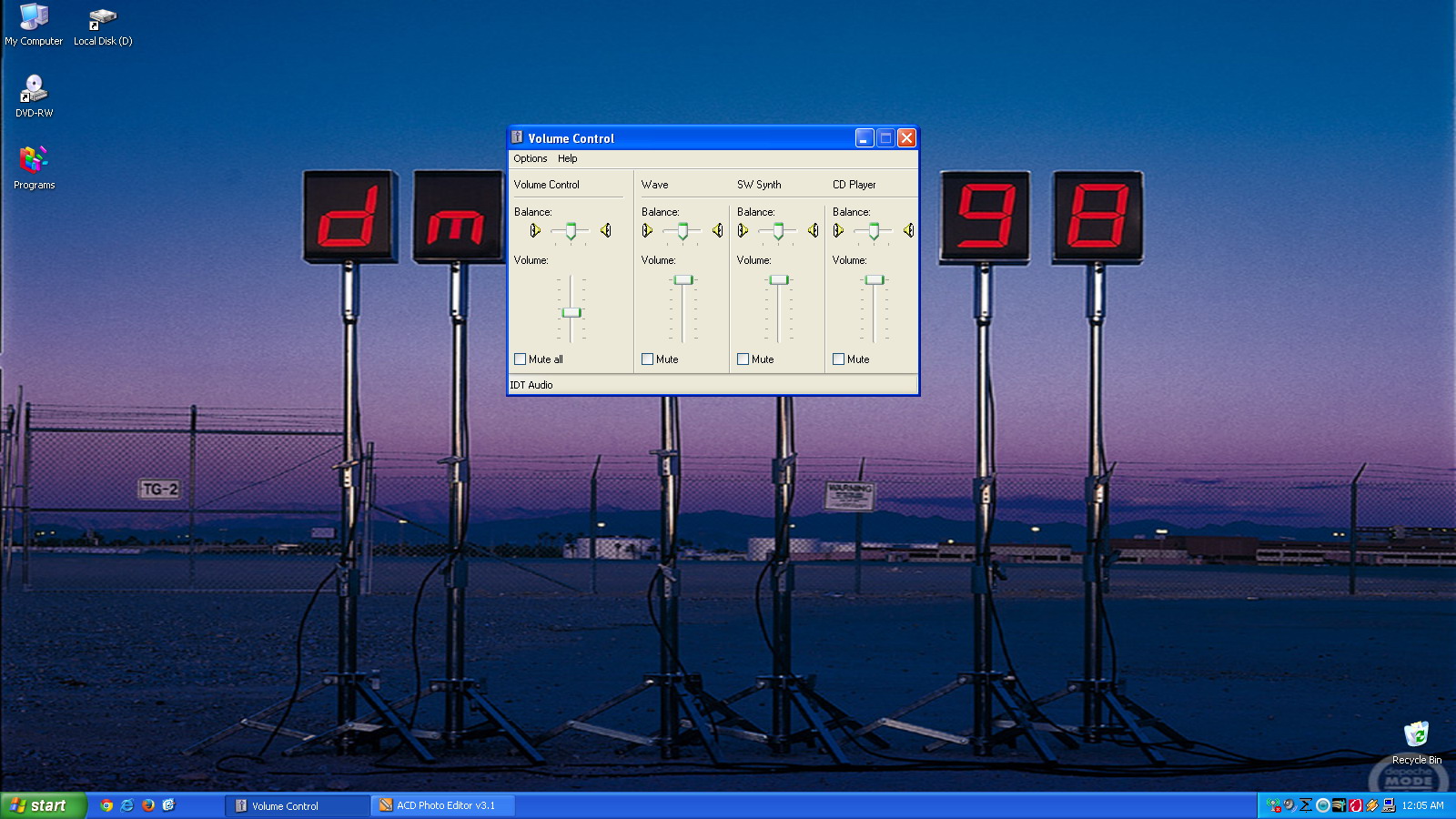Click the Sigma tray icon
1456x819 pixels.
tap(1306, 805)
